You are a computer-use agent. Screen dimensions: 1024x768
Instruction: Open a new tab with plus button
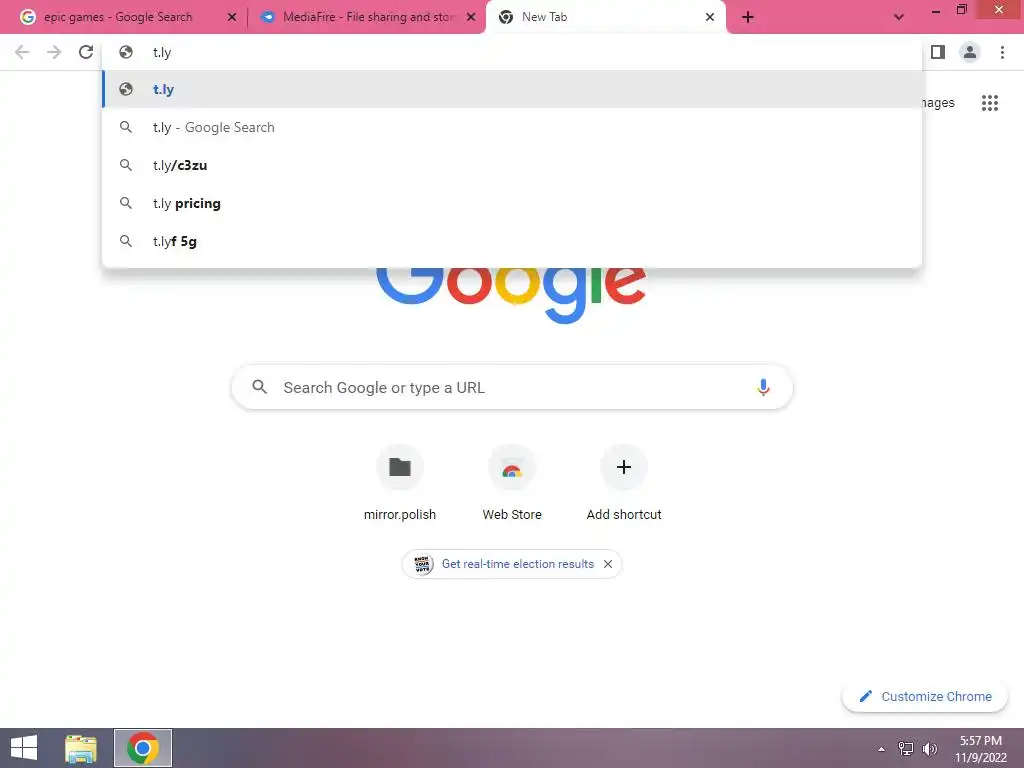pyautogui.click(x=748, y=17)
